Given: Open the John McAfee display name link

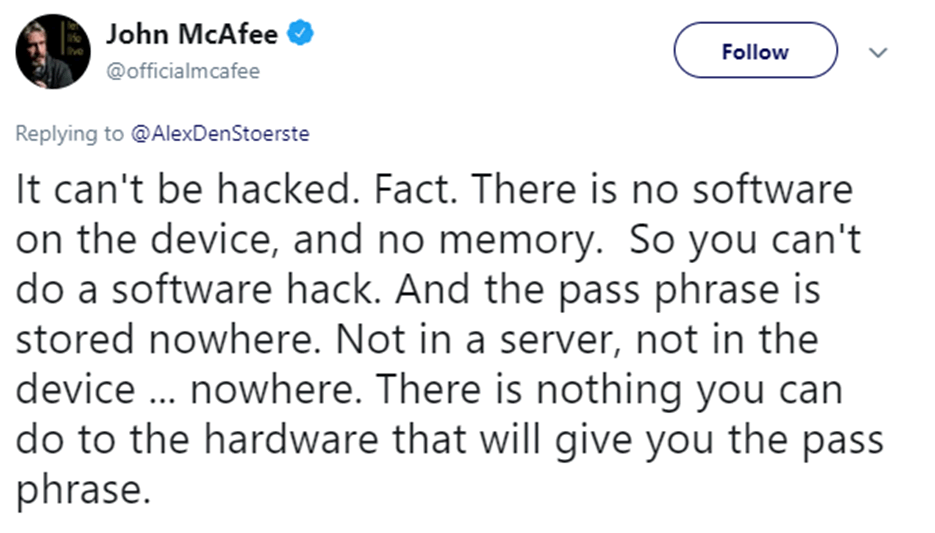Looking at the screenshot, I should click(194, 35).
